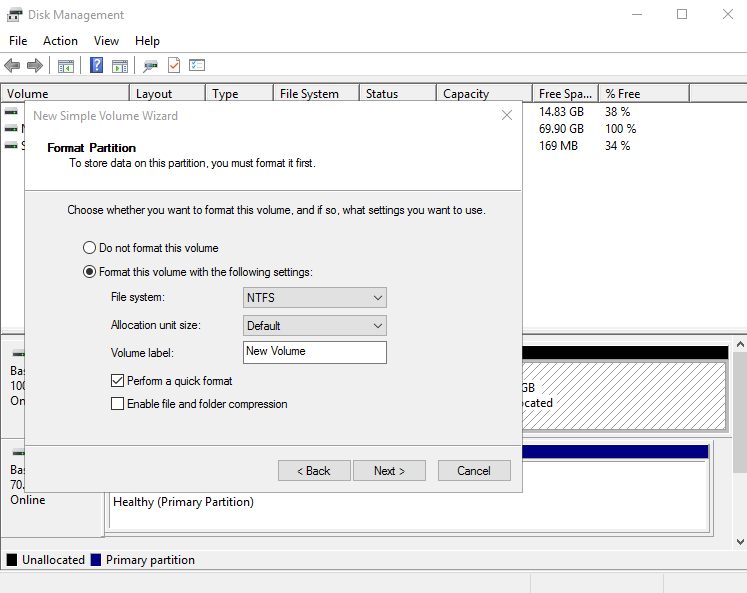Open the File system NTFS dropdown
Image resolution: width=747 pixels, height=593 pixels.
pyautogui.click(x=315, y=298)
